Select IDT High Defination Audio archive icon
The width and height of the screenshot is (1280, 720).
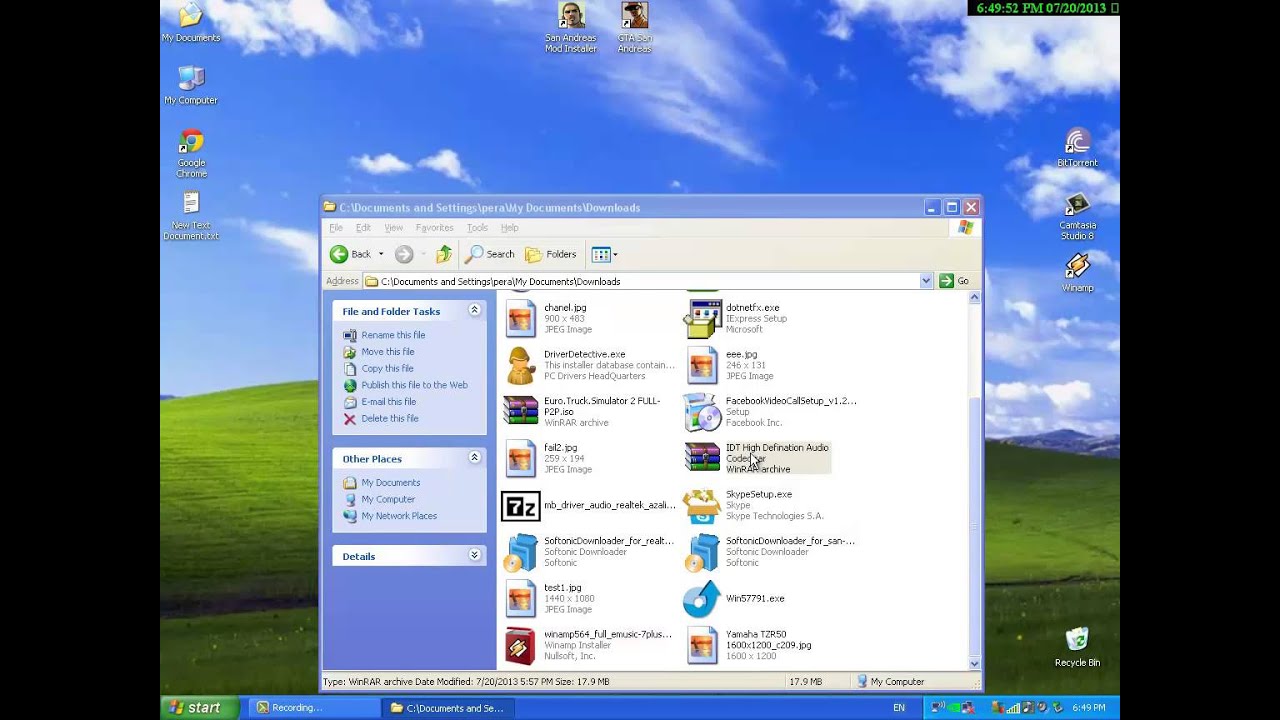point(703,458)
